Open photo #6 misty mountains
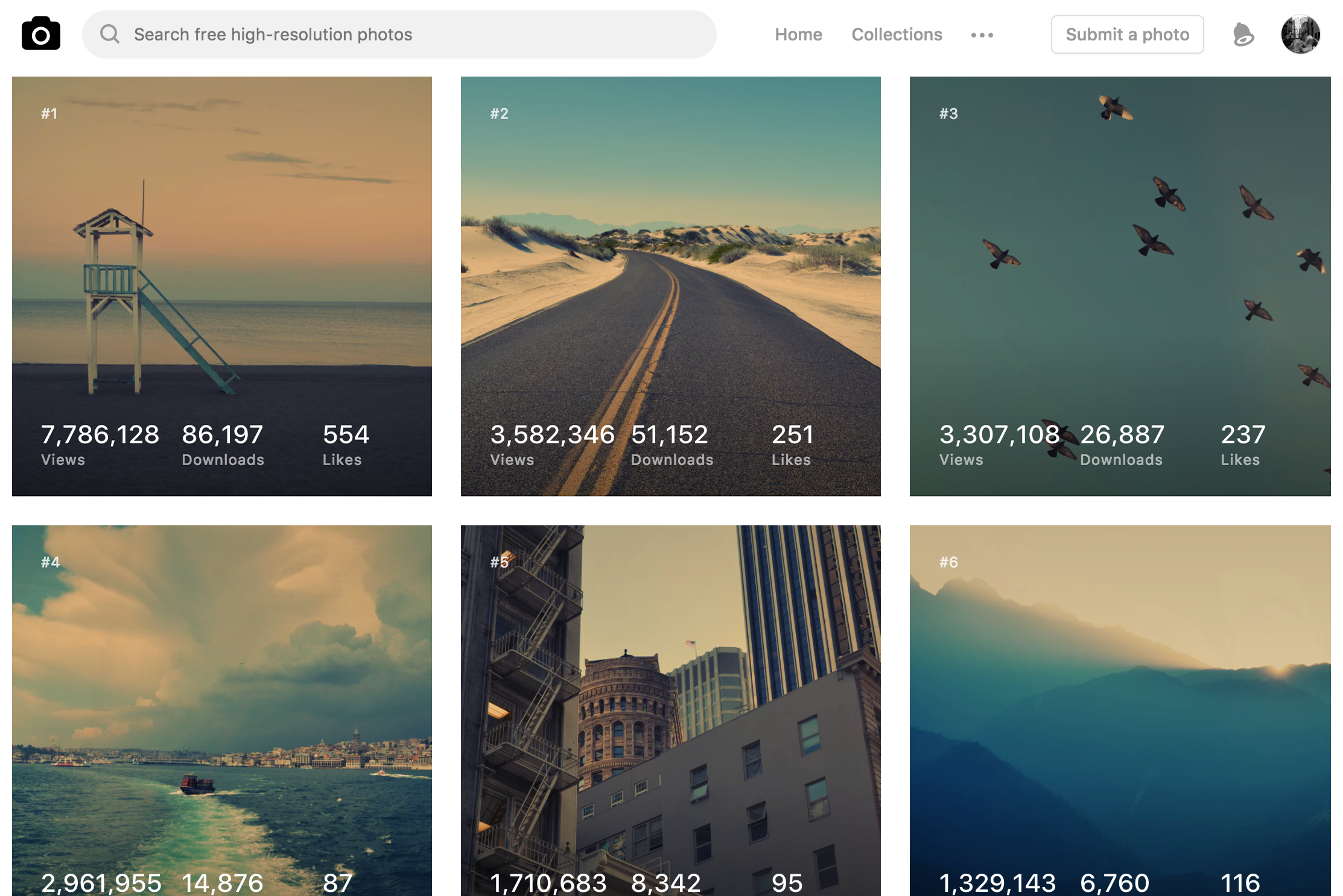This screenshot has height=896, width=1343. pyautogui.click(x=1120, y=710)
